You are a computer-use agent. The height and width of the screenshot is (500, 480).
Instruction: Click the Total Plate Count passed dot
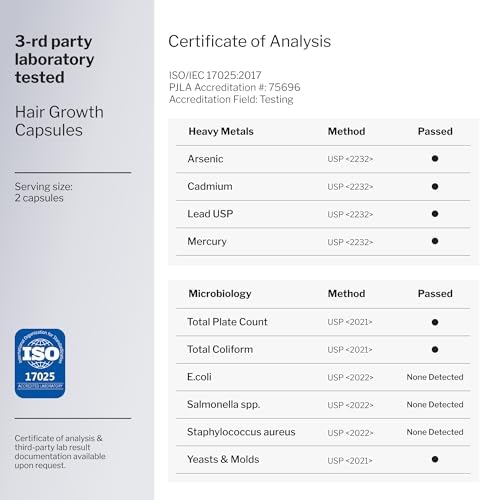[435, 322]
